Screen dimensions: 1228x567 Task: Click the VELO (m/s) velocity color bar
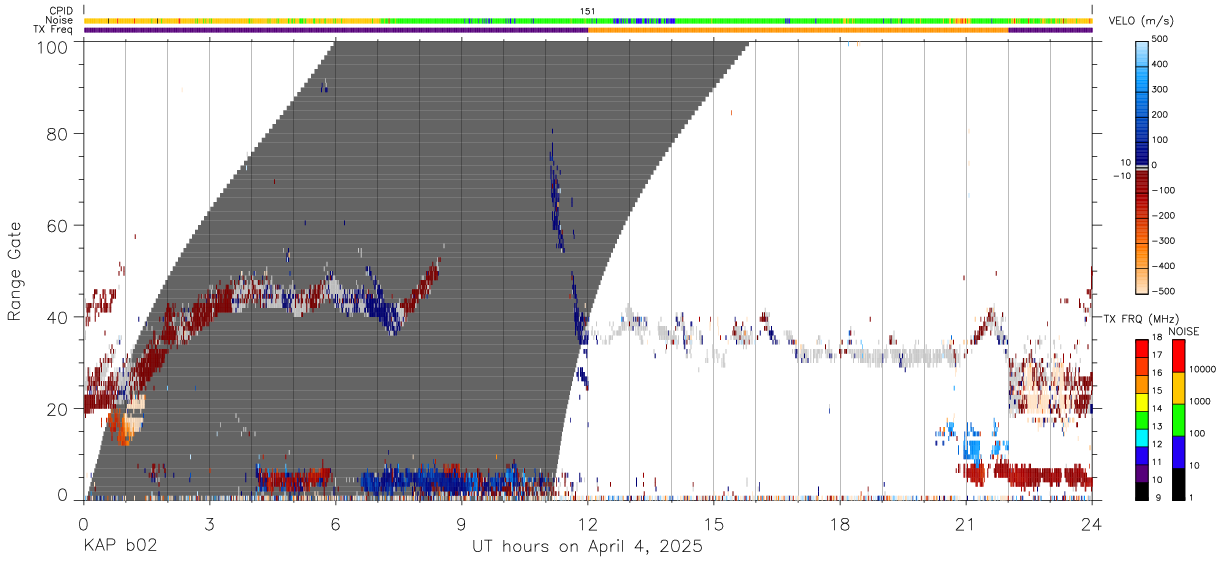click(x=1141, y=165)
